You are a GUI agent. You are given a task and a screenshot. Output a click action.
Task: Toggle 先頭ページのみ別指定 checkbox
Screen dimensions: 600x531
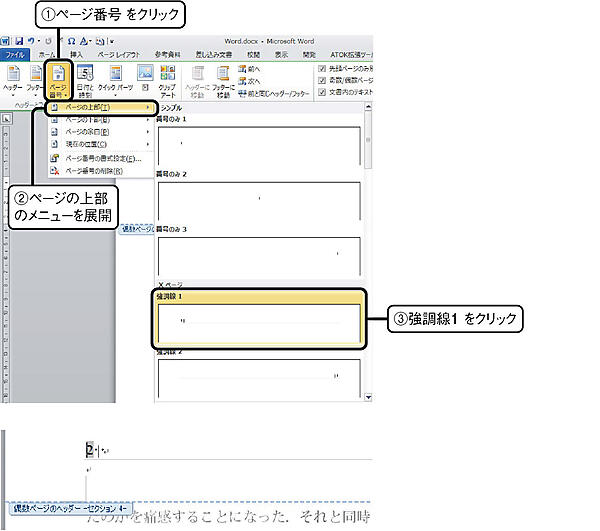tap(321, 68)
